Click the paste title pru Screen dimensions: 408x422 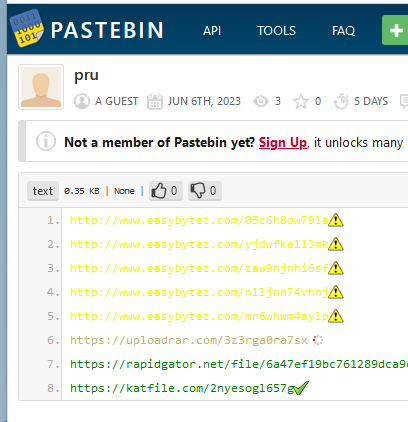click(86, 75)
